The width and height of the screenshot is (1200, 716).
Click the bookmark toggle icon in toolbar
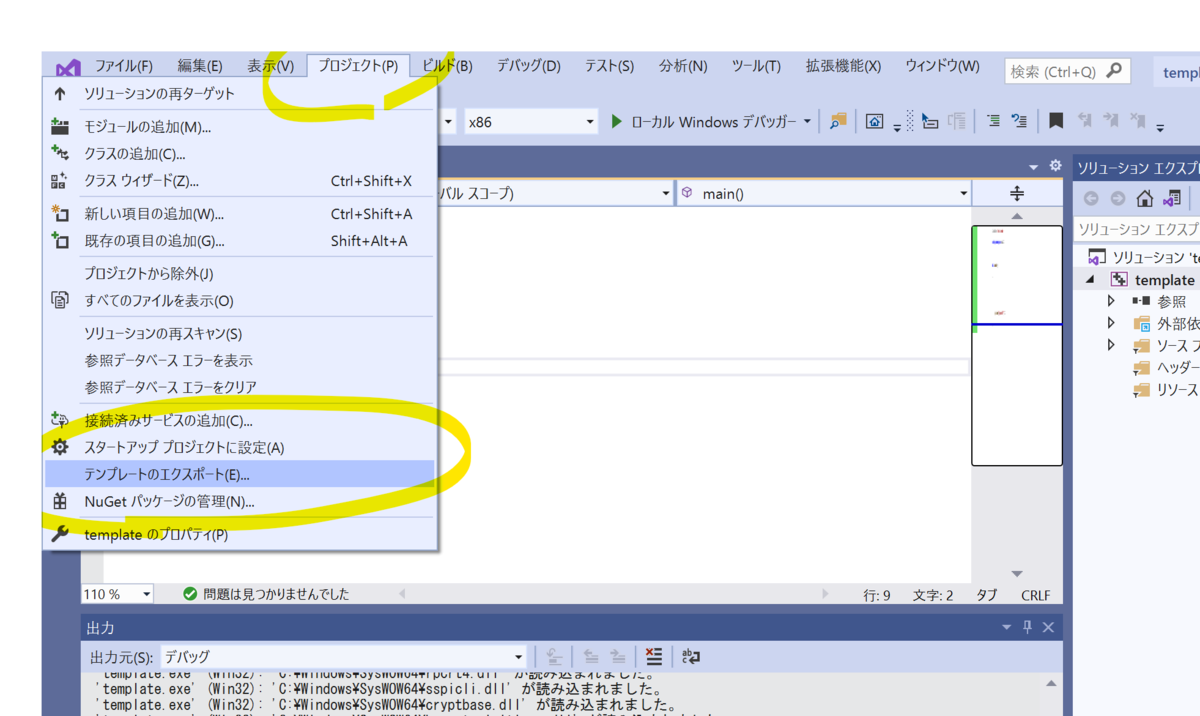pos(1056,121)
